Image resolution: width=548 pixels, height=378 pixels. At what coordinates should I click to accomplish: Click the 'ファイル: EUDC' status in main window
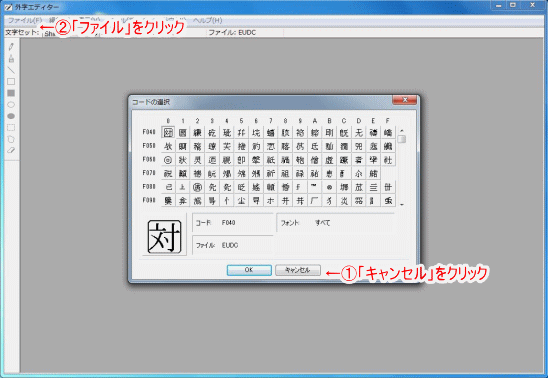point(232,32)
